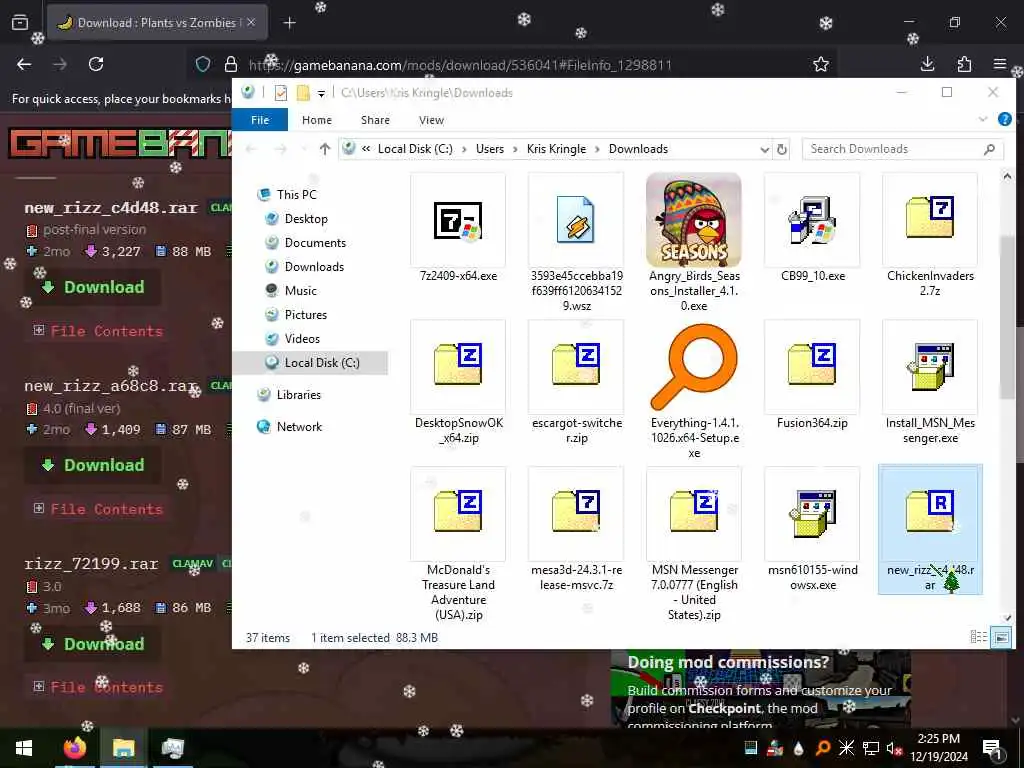1024x768 pixels.
Task: Expand File Contents under new_rizz_a68c8.rar
Action: pos(98,509)
